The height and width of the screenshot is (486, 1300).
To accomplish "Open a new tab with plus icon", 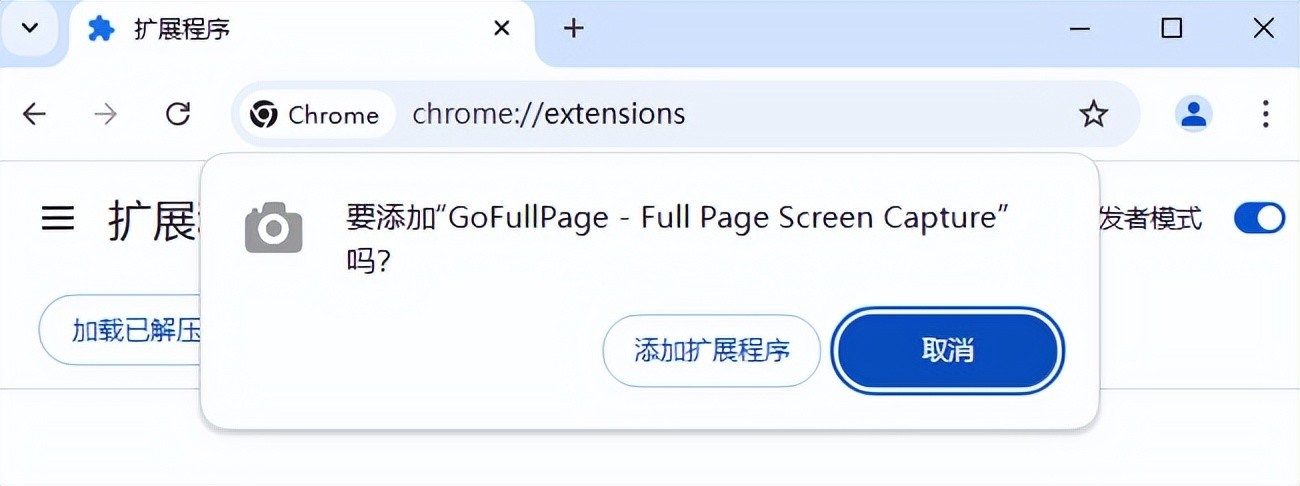I will click(x=573, y=29).
